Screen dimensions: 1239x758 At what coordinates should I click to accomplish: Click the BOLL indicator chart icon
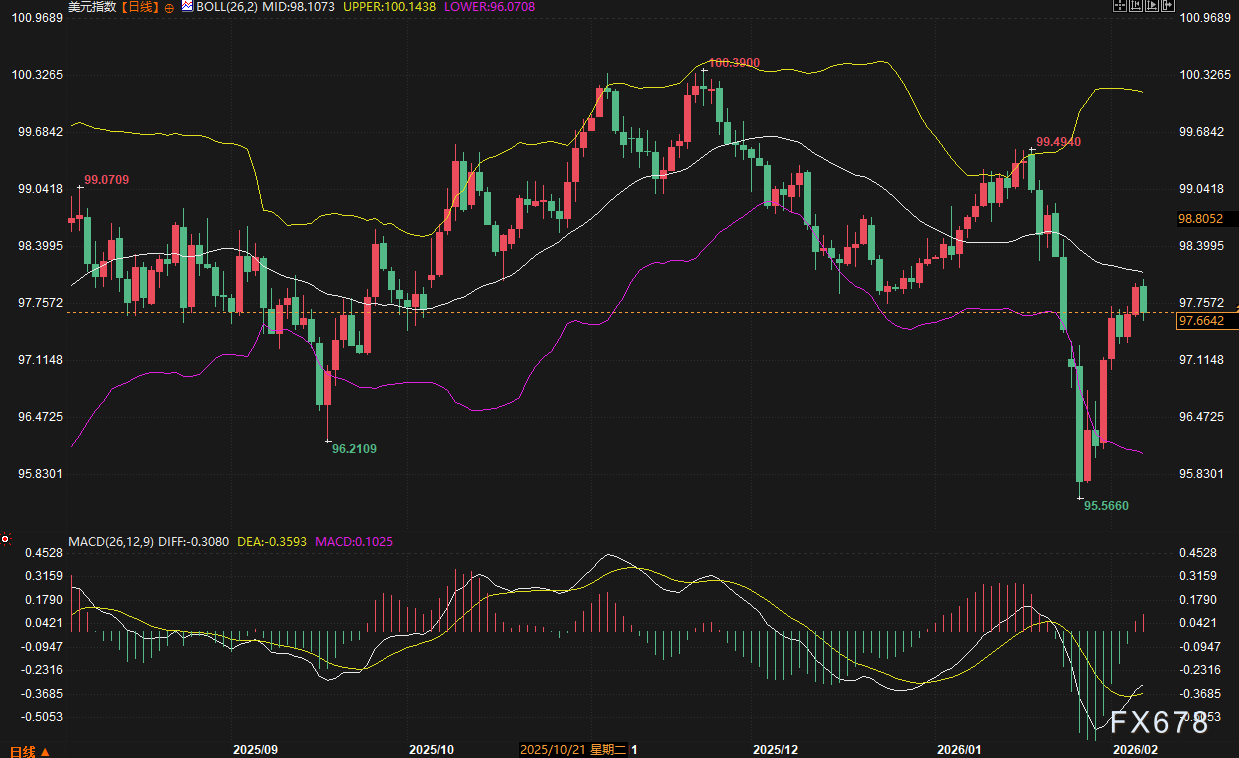point(188,7)
